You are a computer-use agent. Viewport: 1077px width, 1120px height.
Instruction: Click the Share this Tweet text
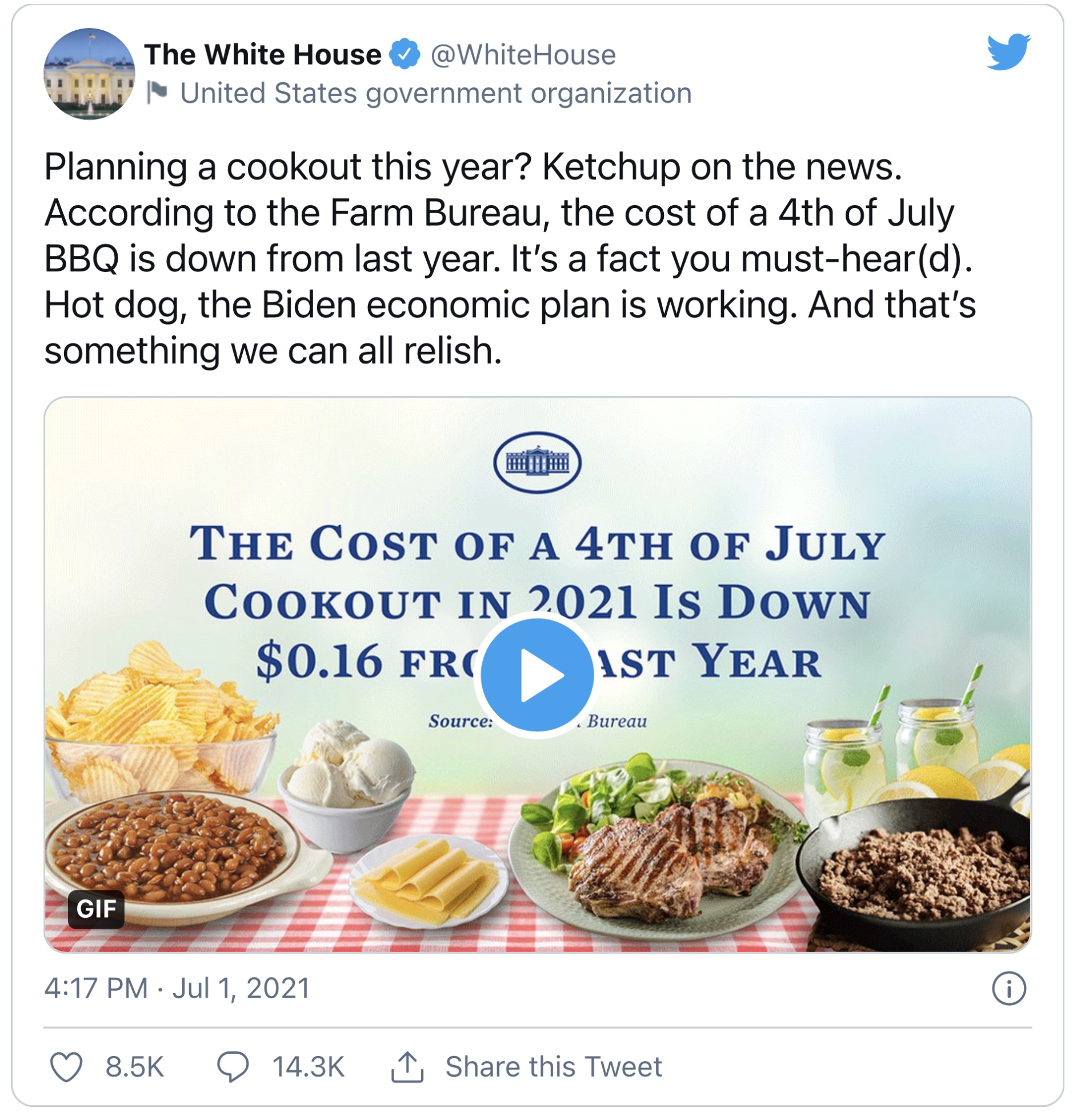[553, 1067]
